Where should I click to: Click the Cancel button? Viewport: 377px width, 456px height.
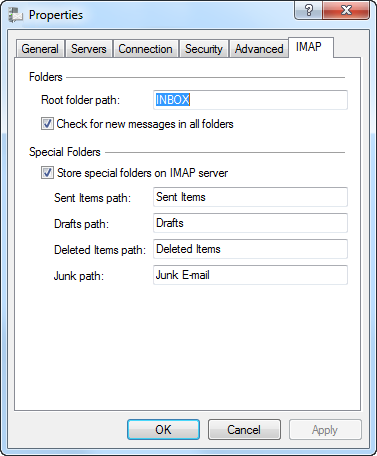tap(244, 430)
